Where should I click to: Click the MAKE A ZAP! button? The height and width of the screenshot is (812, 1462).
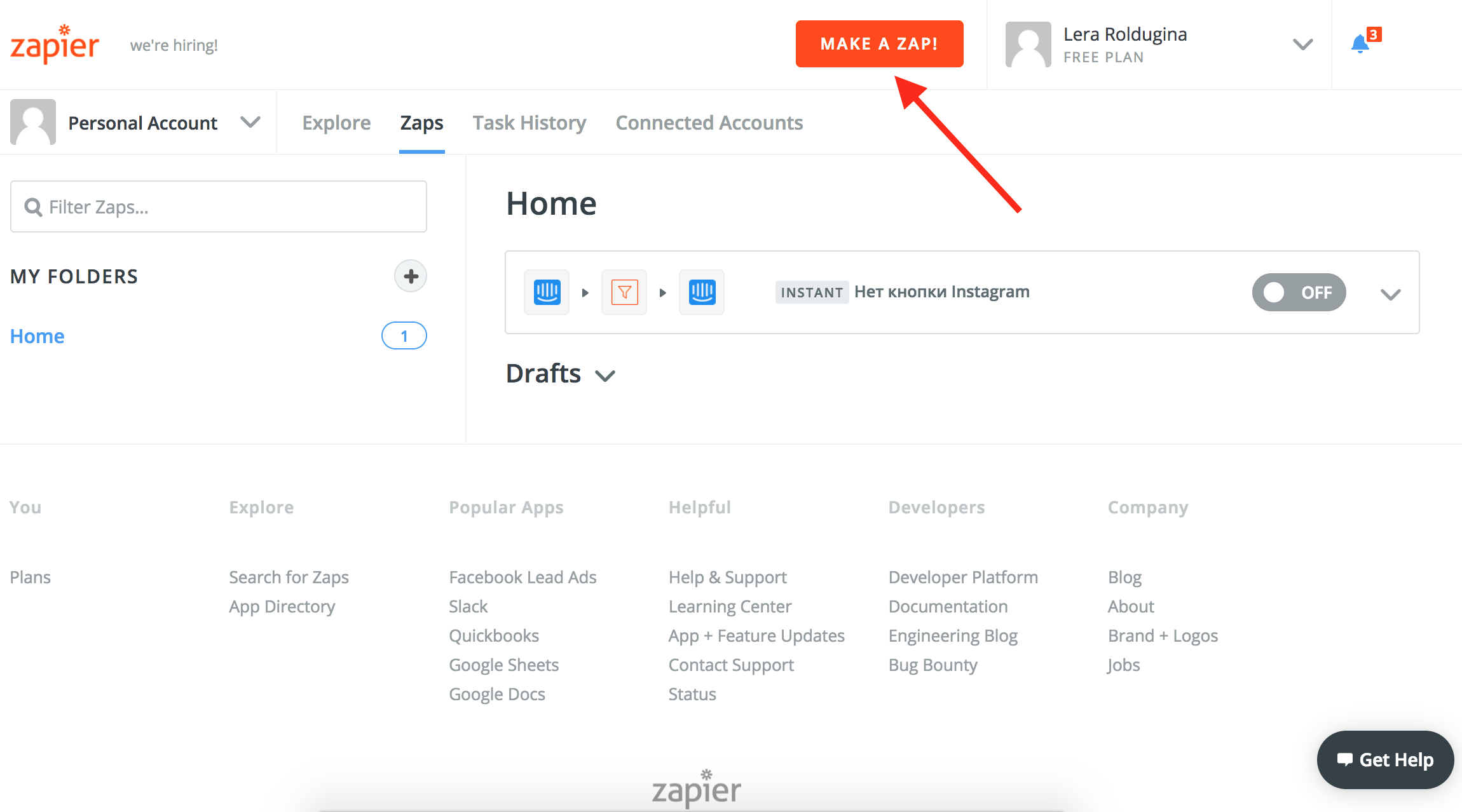879,44
